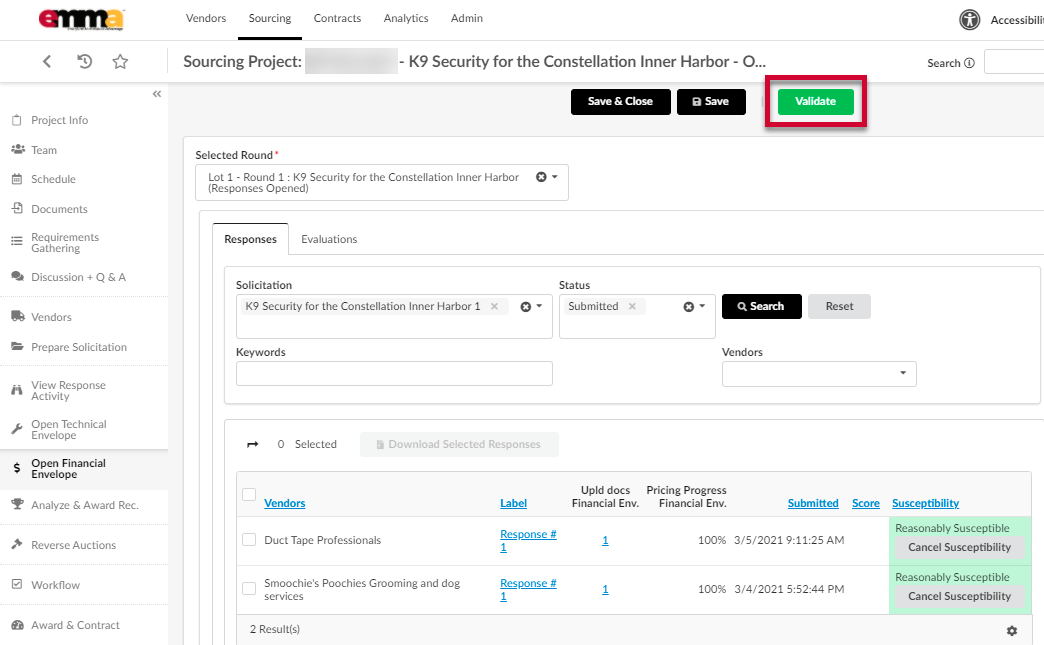
Task: Open the history clock icon
Action: point(84,62)
